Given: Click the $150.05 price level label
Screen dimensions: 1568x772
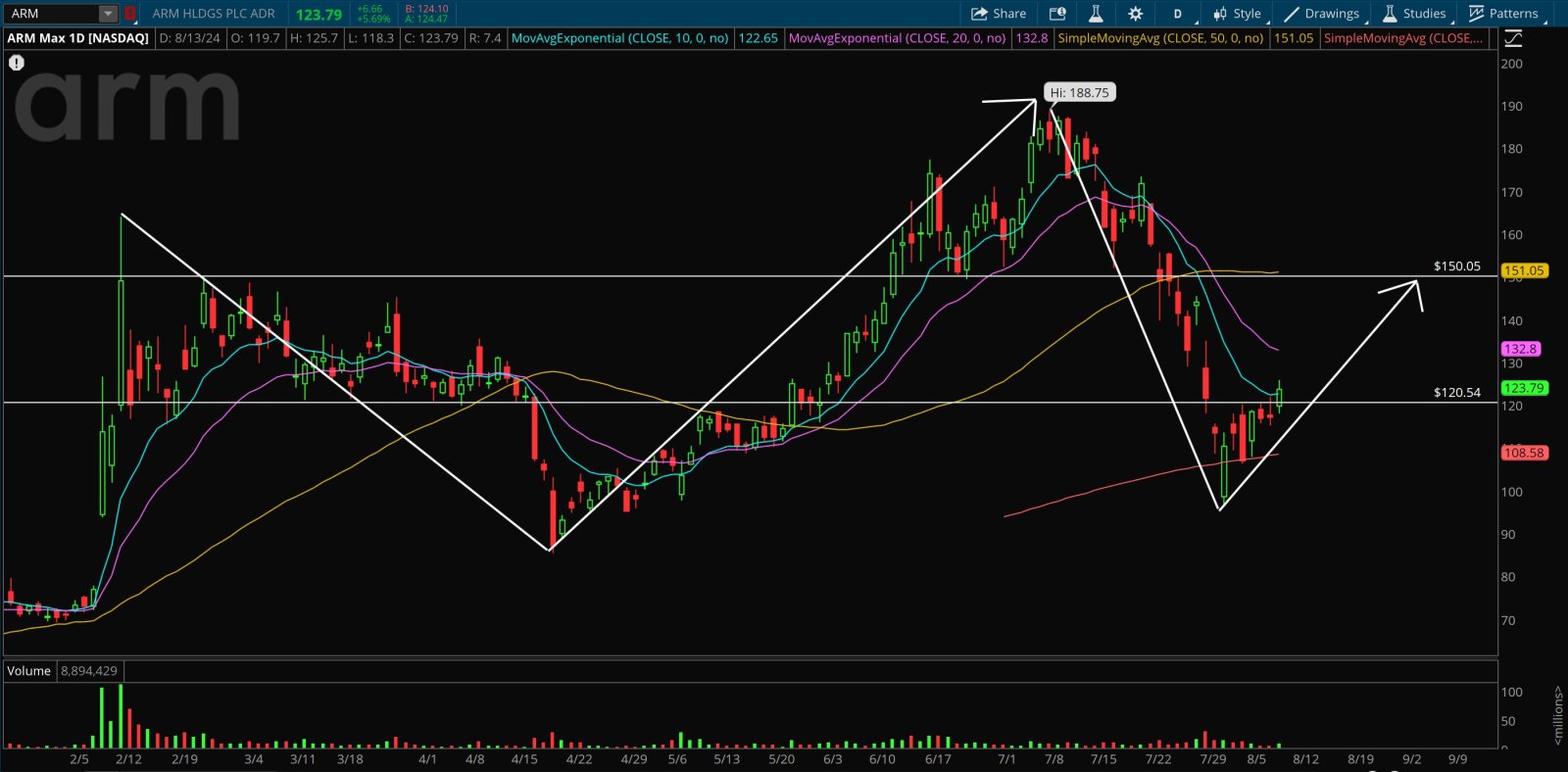Looking at the screenshot, I should (1457, 265).
